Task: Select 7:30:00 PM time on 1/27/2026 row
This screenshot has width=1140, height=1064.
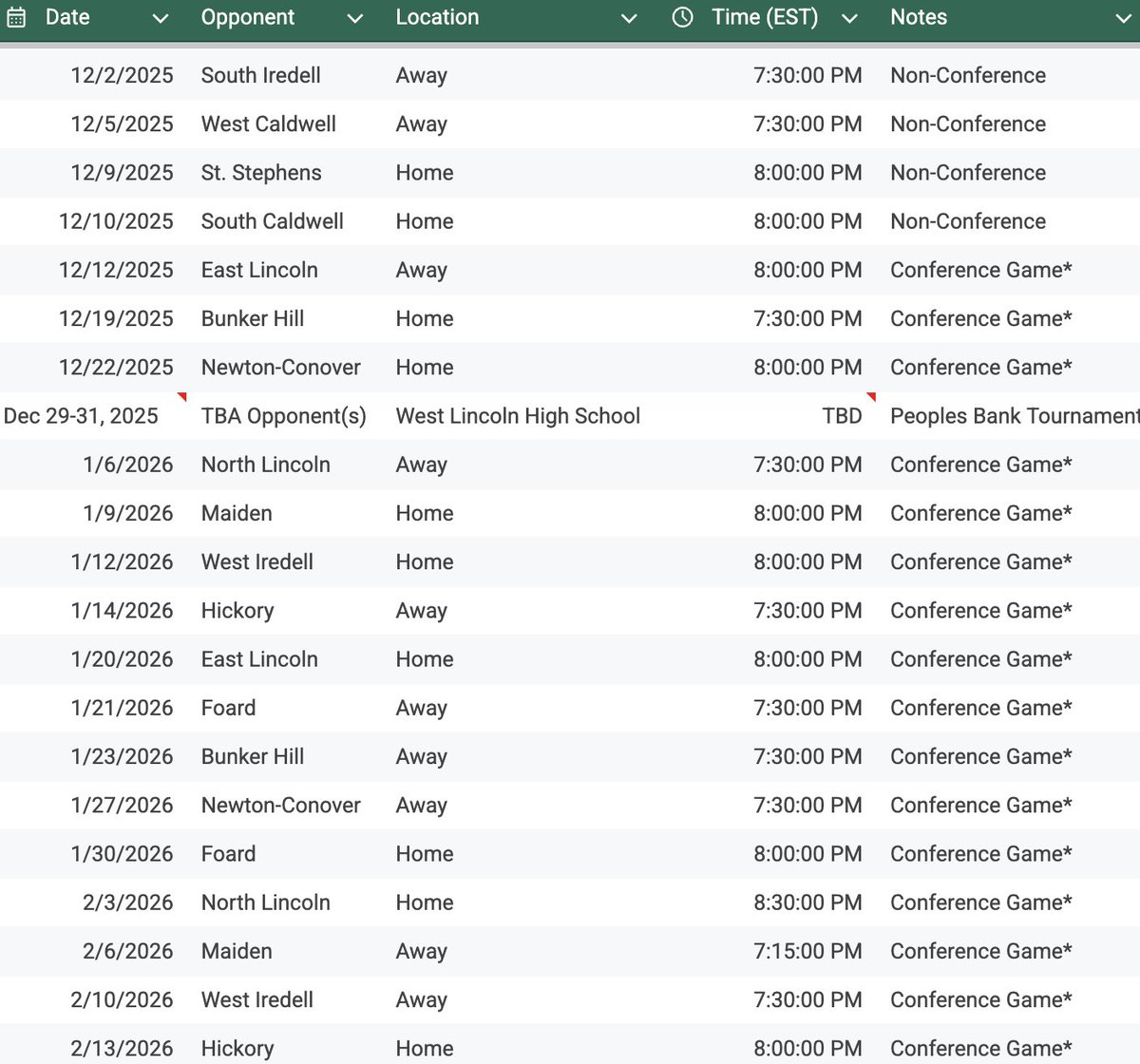Action: click(807, 806)
